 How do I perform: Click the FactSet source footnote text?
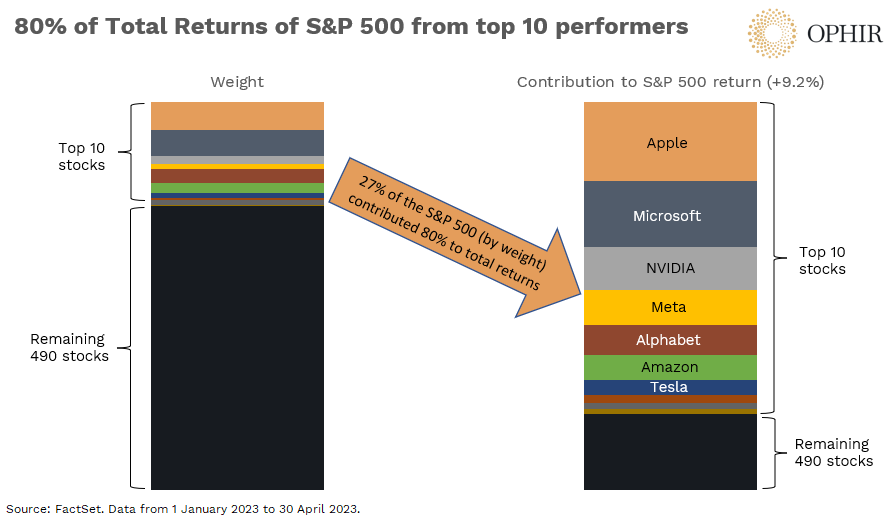pyautogui.click(x=182, y=508)
